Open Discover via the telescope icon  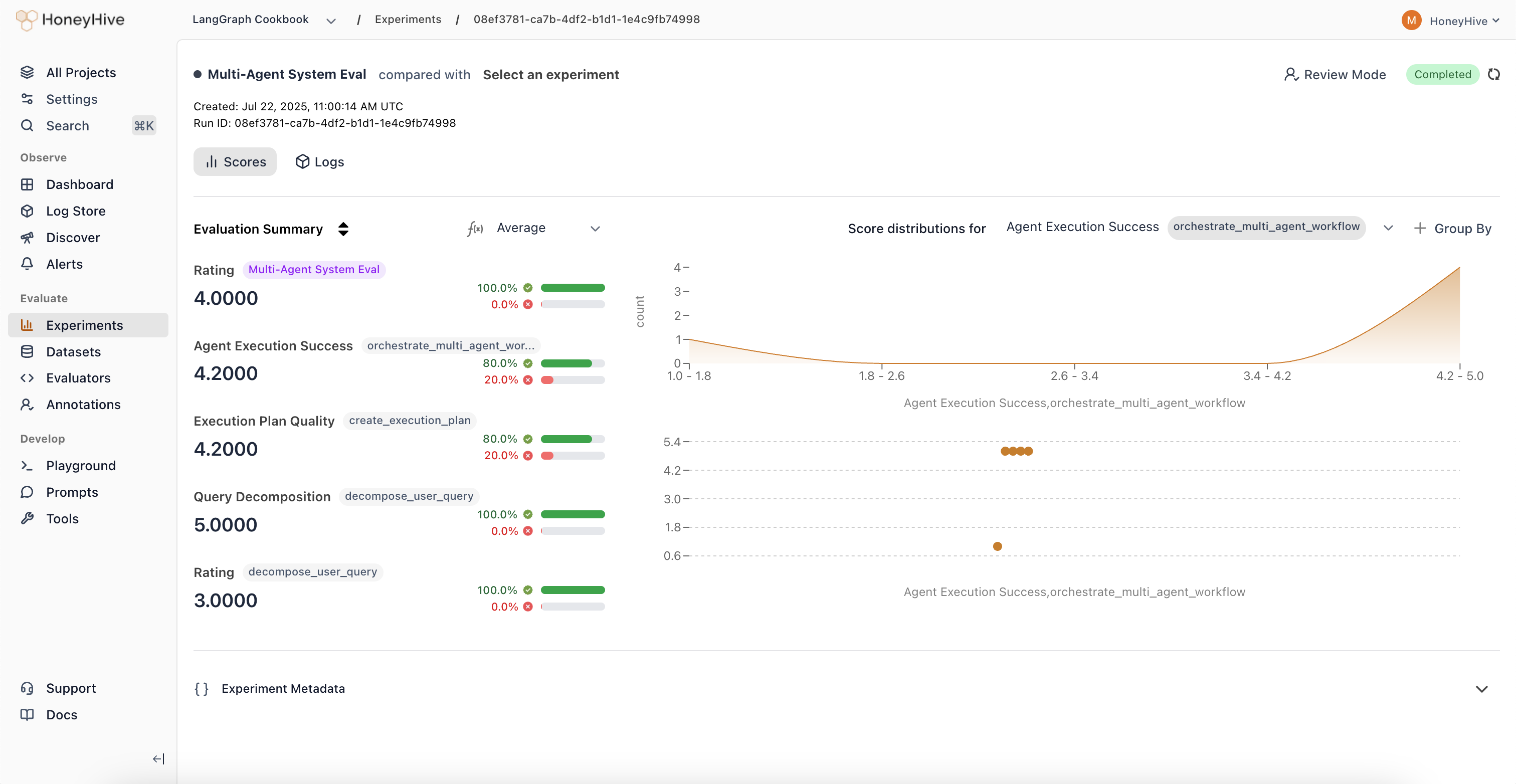point(27,237)
